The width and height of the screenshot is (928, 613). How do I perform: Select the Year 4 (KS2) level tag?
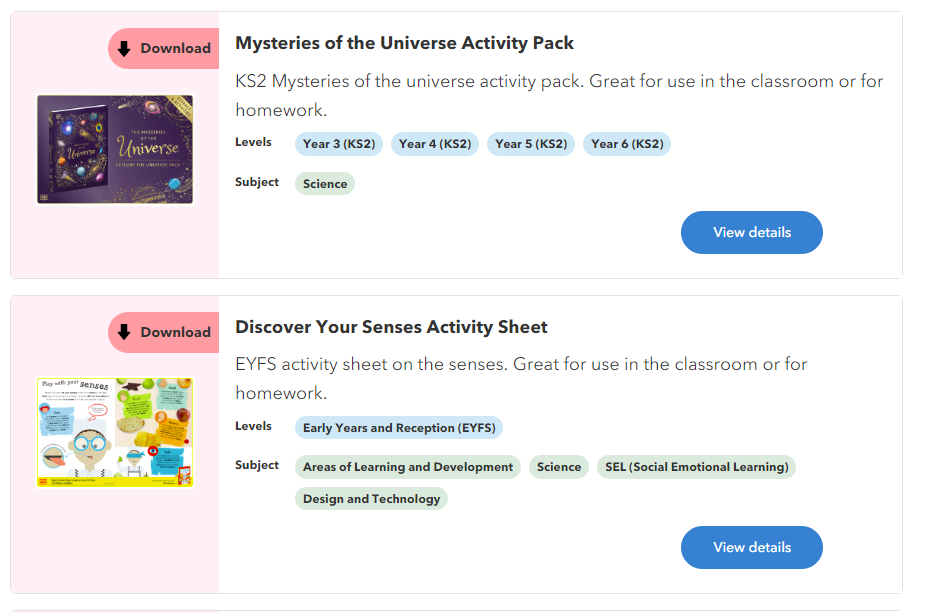[x=435, y=144]
